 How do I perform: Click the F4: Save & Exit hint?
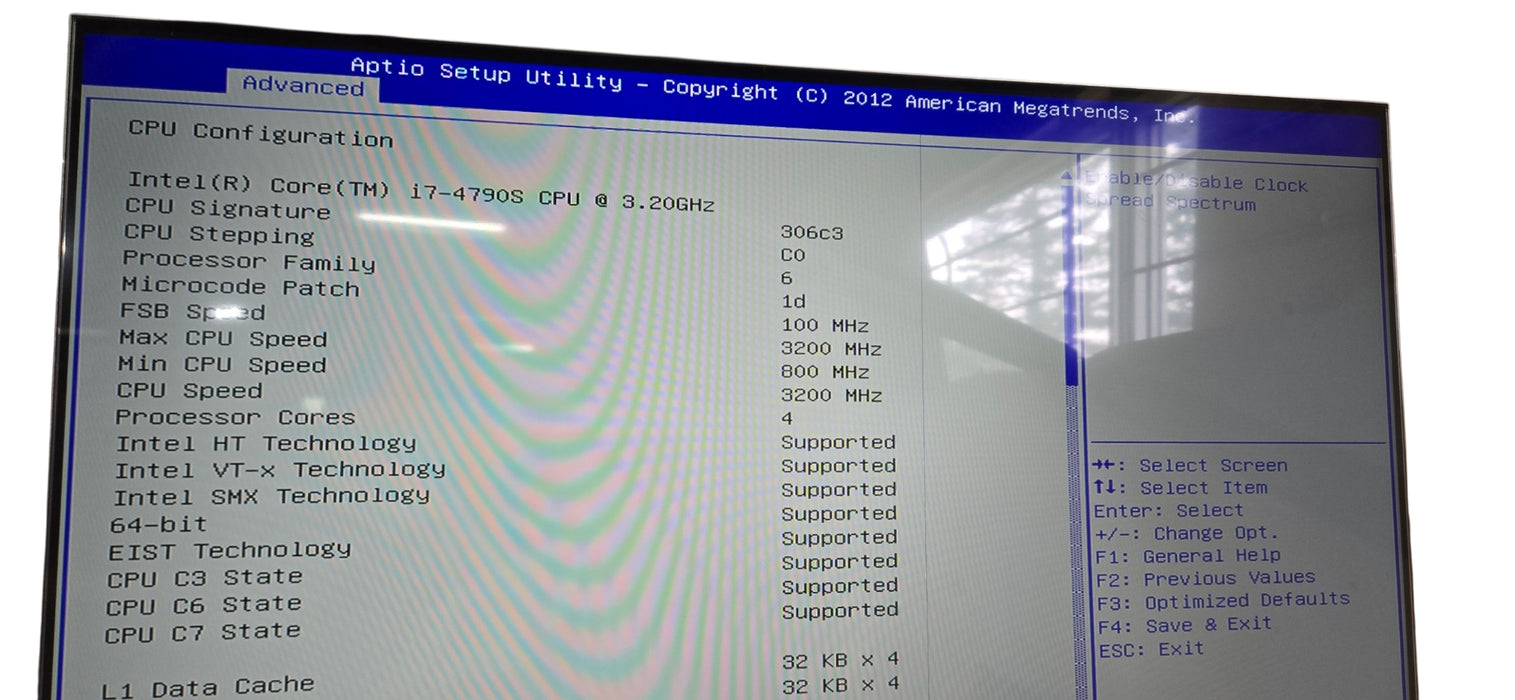1185,625
